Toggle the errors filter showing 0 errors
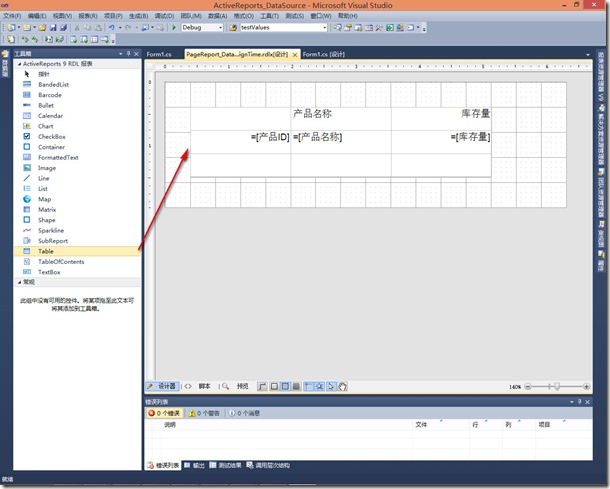This screenshot has height=489, width=610. [x=164, y=414]
